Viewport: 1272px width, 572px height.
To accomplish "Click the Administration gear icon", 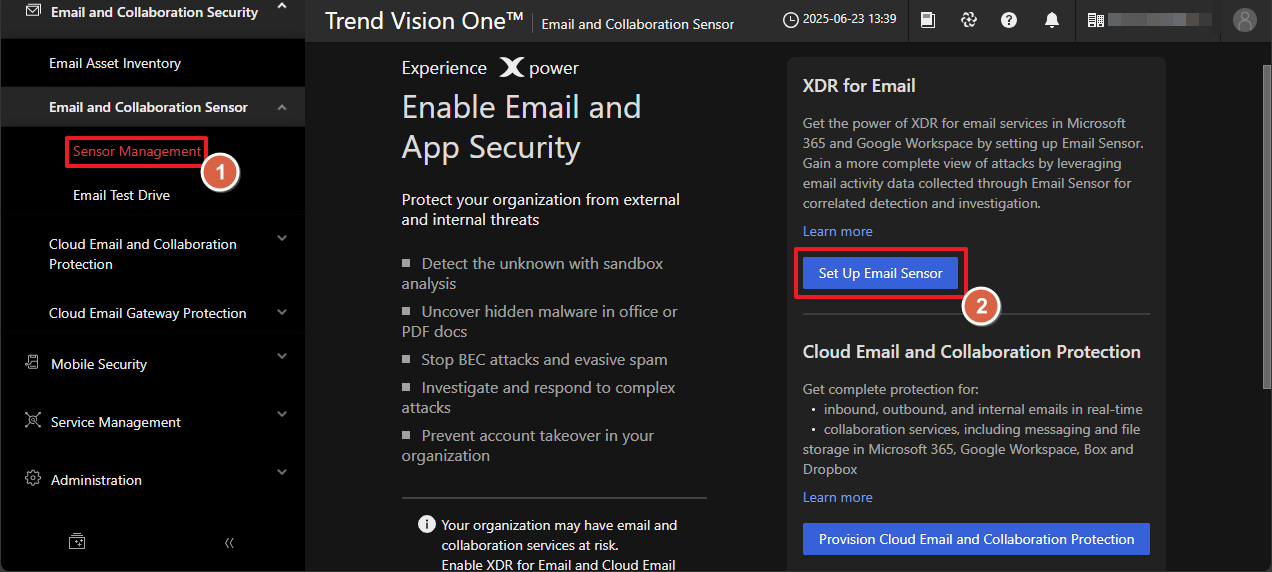I will click(33, 479).
